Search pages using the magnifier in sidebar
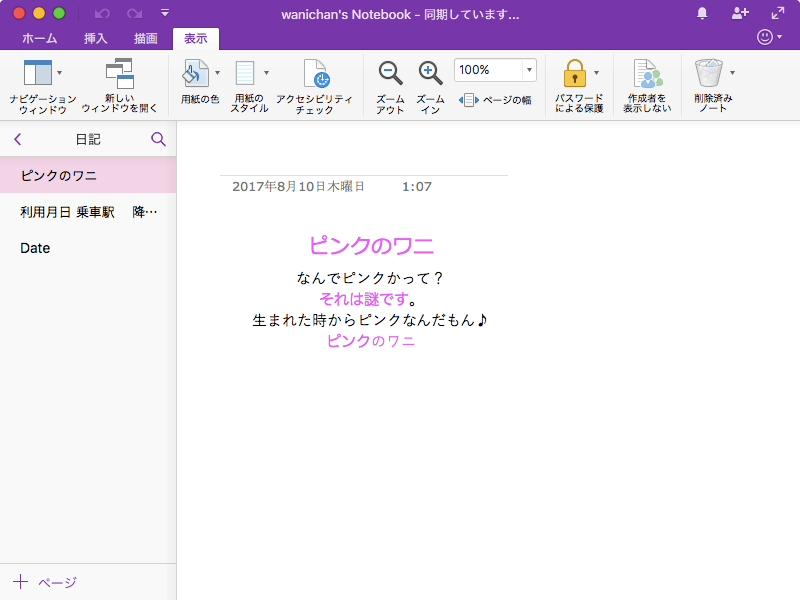The height and width of the screenshot is (600, 800). click(x=158, y=140)
